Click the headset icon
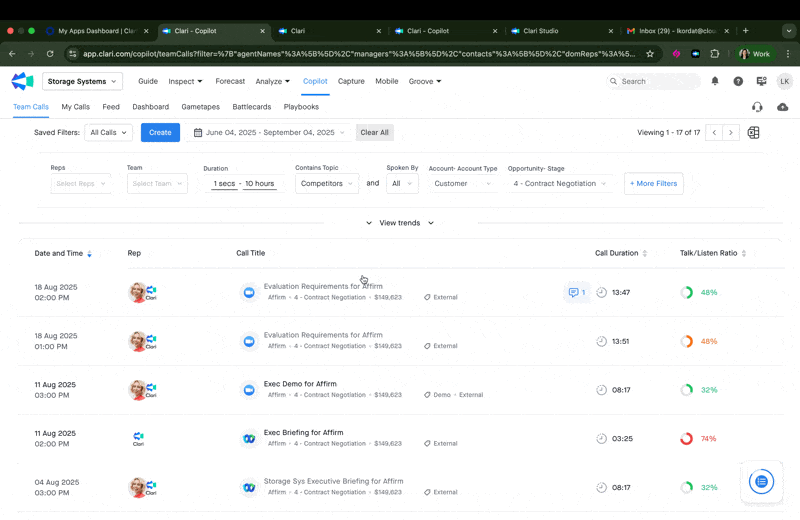Screen dimensions: 800x520 [x=757, y=107]
